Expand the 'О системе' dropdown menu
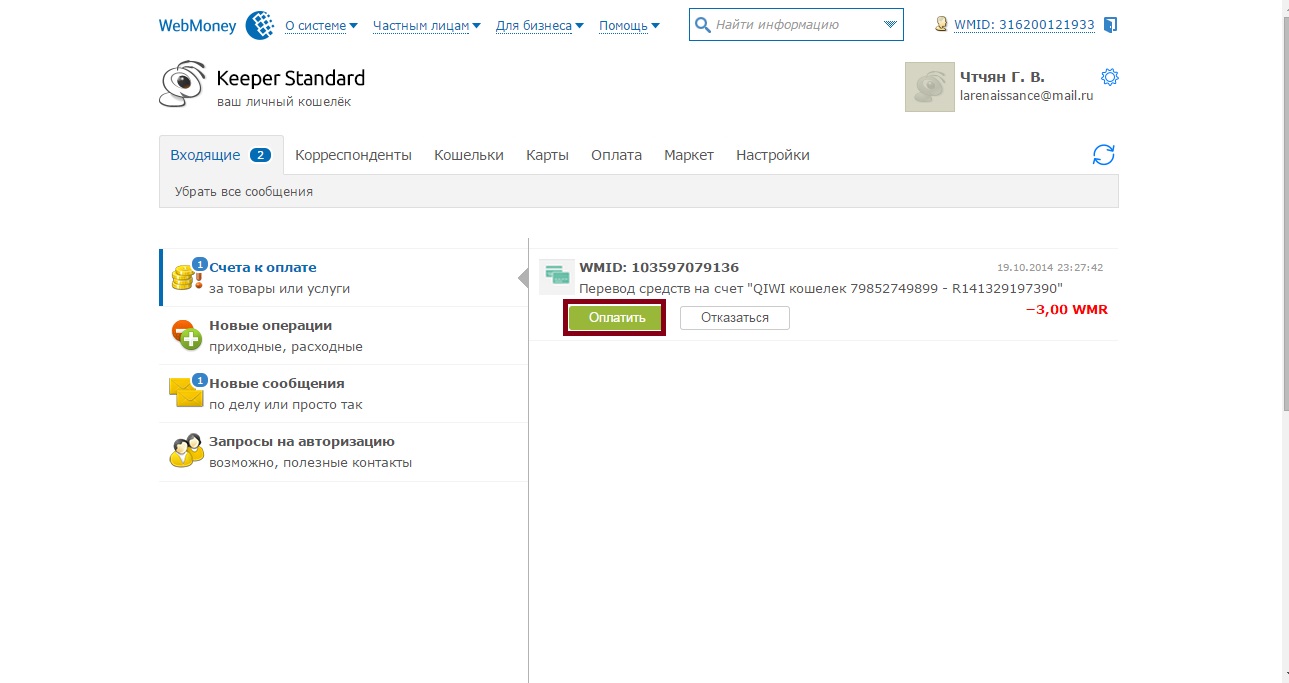The image size is (1289, 683). tap(321, 26)
